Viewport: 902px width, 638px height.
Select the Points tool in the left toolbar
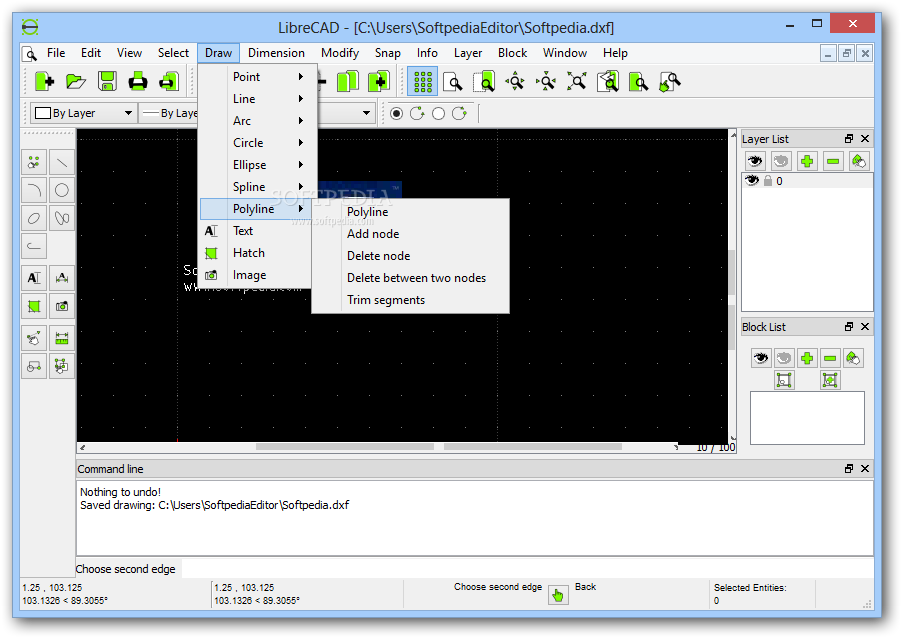[34, 162]
